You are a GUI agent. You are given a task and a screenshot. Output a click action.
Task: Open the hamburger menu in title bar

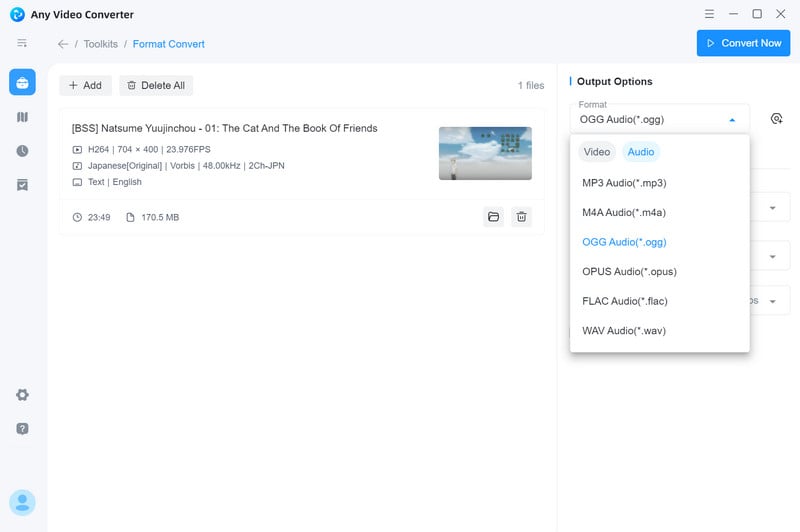pyautogui.click(x=709, y=14)
